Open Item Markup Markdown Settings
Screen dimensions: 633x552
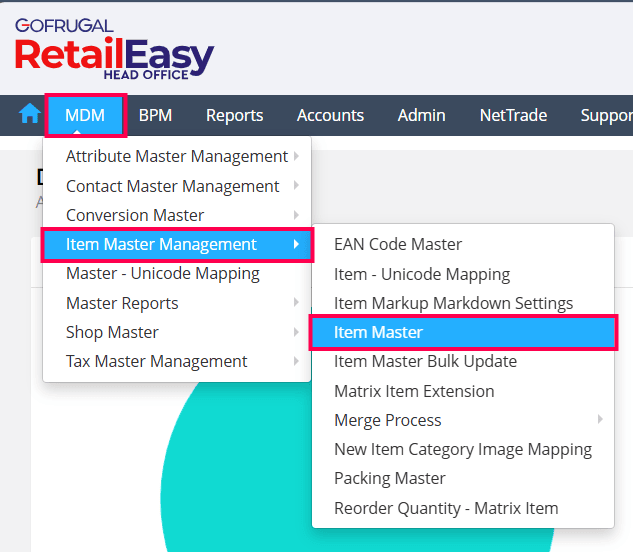coord(463,303)
